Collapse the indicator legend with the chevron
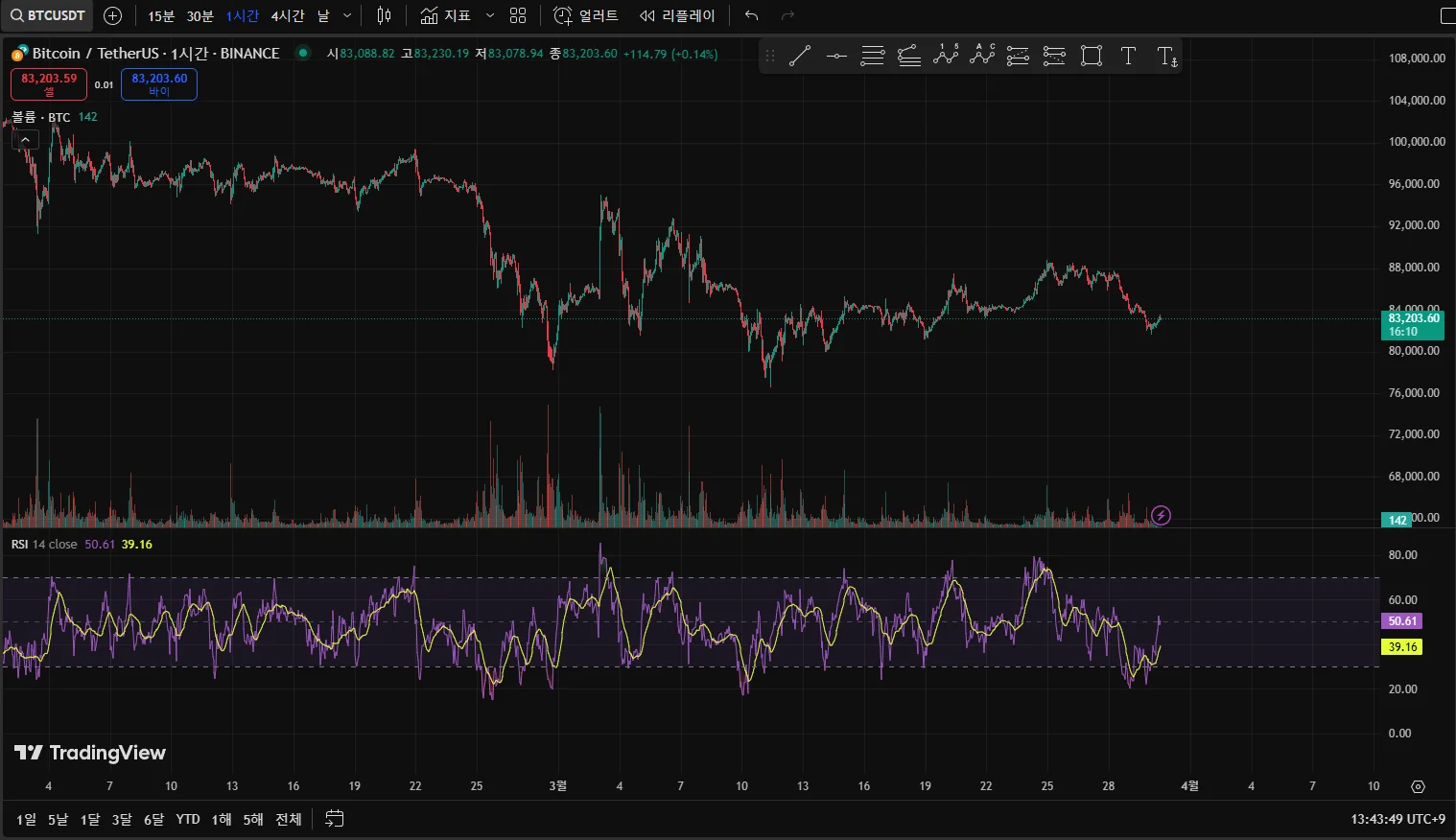This screenshot has width=1456, height=840. (25, 140)
